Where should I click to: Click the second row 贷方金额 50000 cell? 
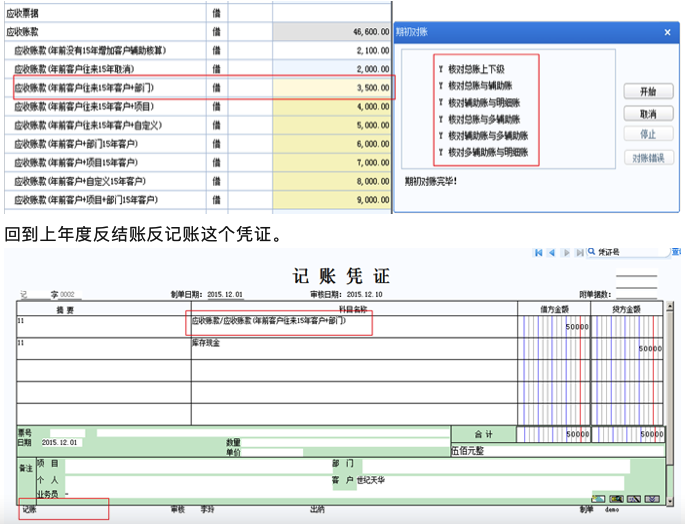[627, 348]
